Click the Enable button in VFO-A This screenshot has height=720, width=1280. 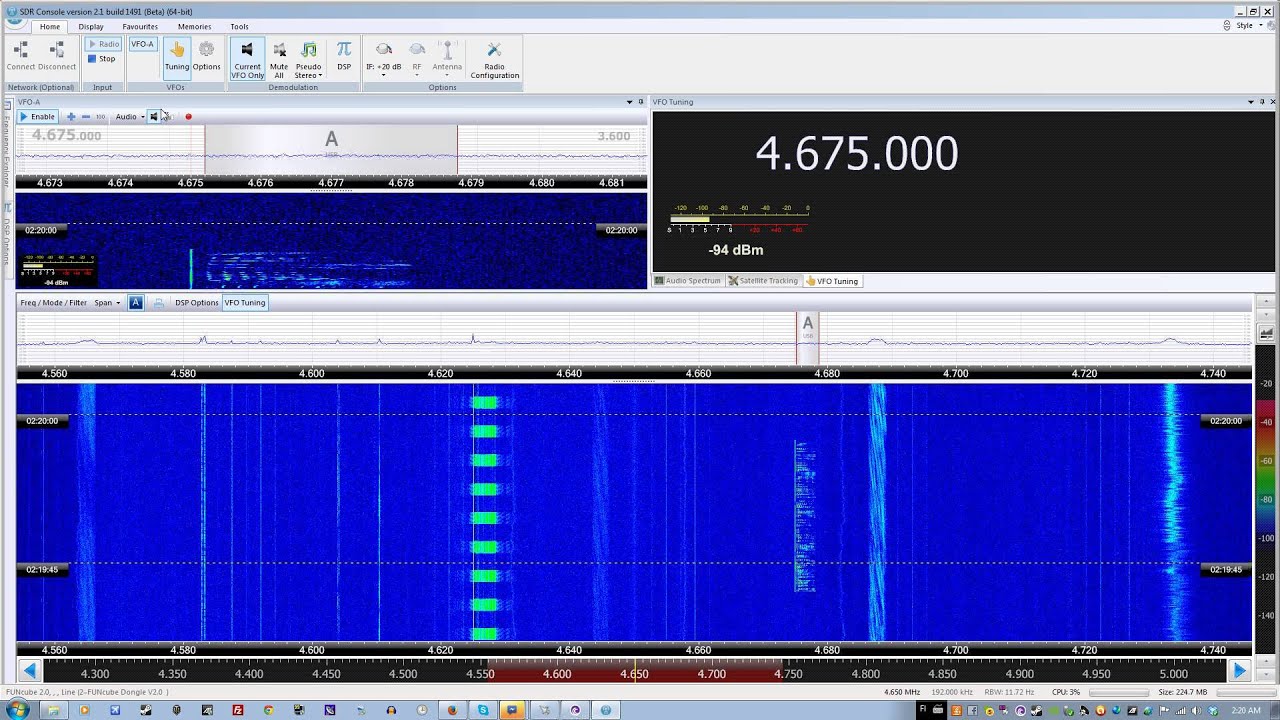(37, 116)
